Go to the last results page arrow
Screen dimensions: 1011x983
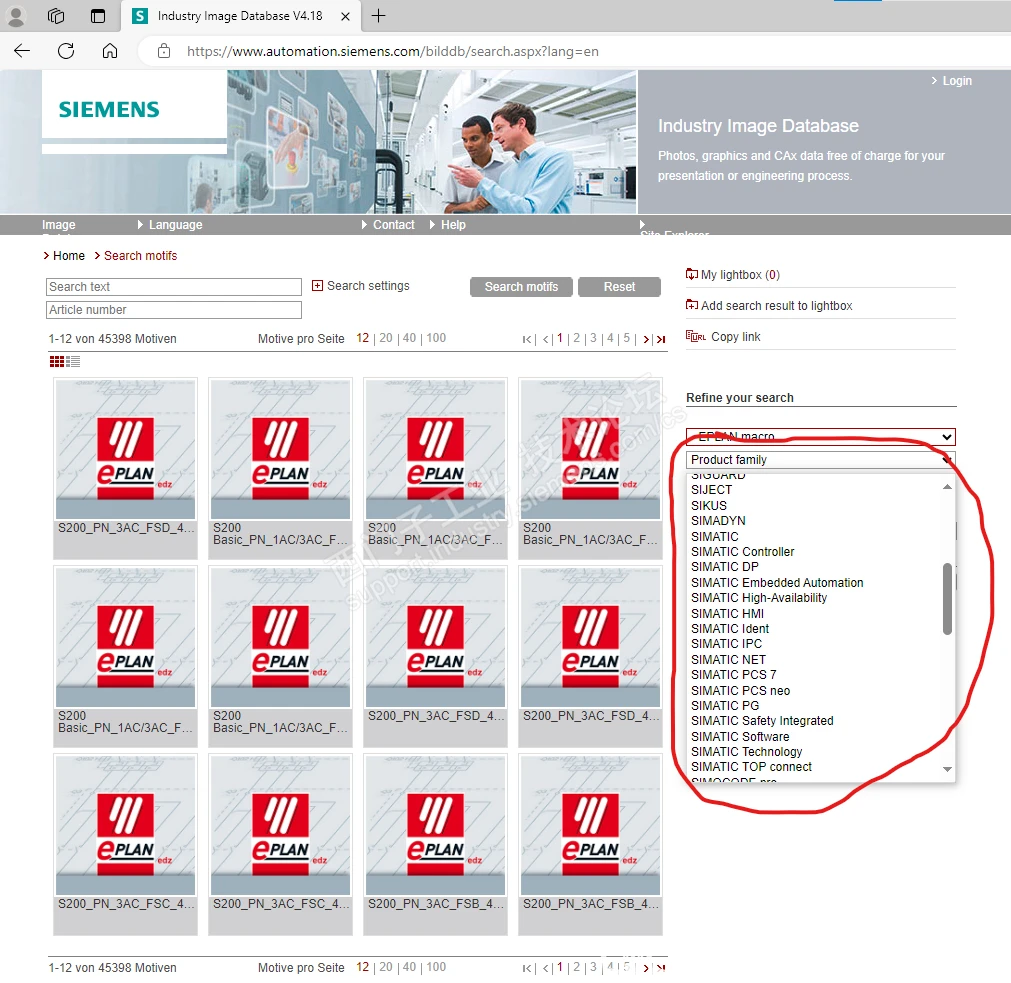(661, 339)
